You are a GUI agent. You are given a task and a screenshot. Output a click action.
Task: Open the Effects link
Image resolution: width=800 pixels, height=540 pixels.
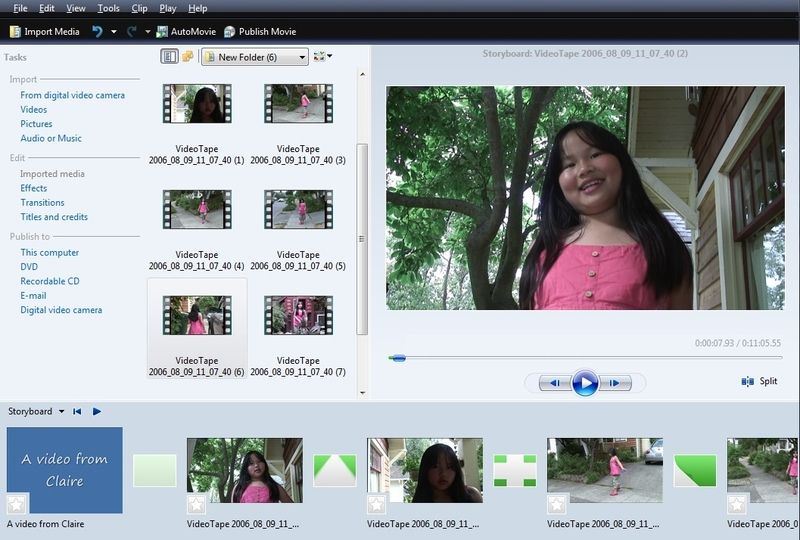click(34, 188)
